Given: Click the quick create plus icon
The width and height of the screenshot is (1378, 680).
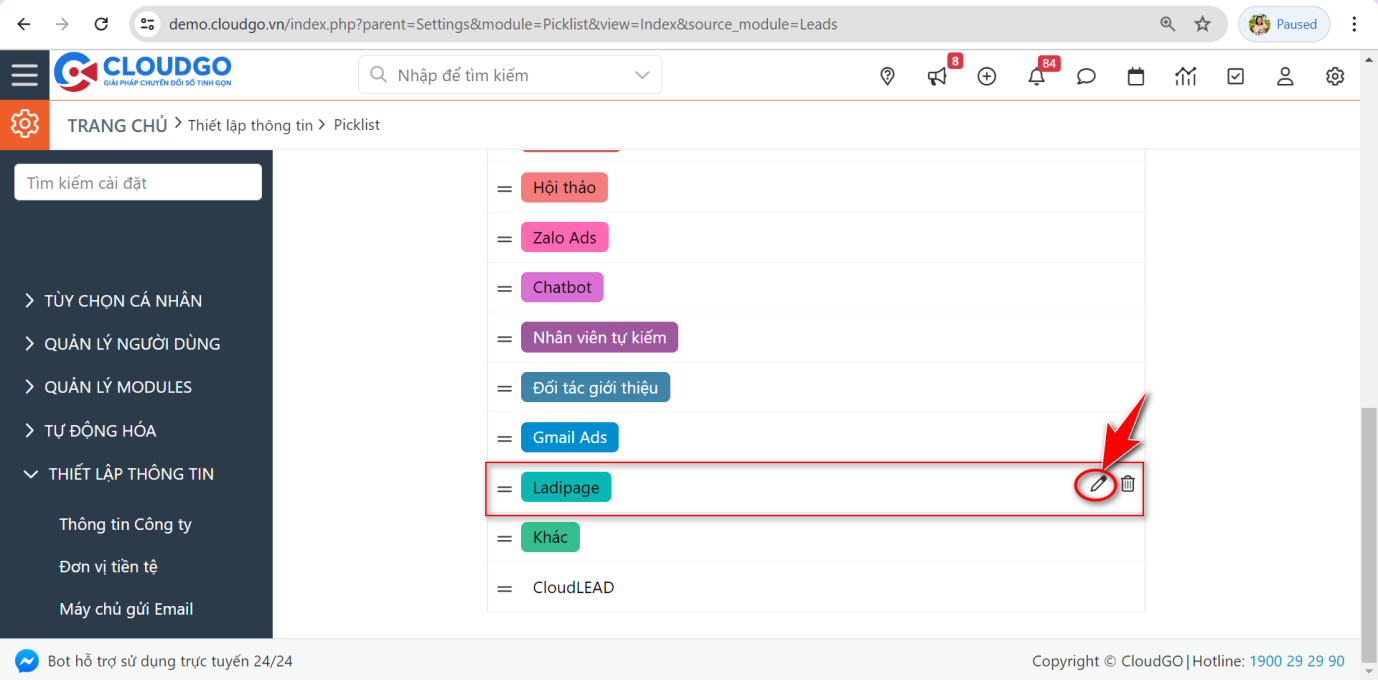Looking at the screenshot, I should point(987,77).
